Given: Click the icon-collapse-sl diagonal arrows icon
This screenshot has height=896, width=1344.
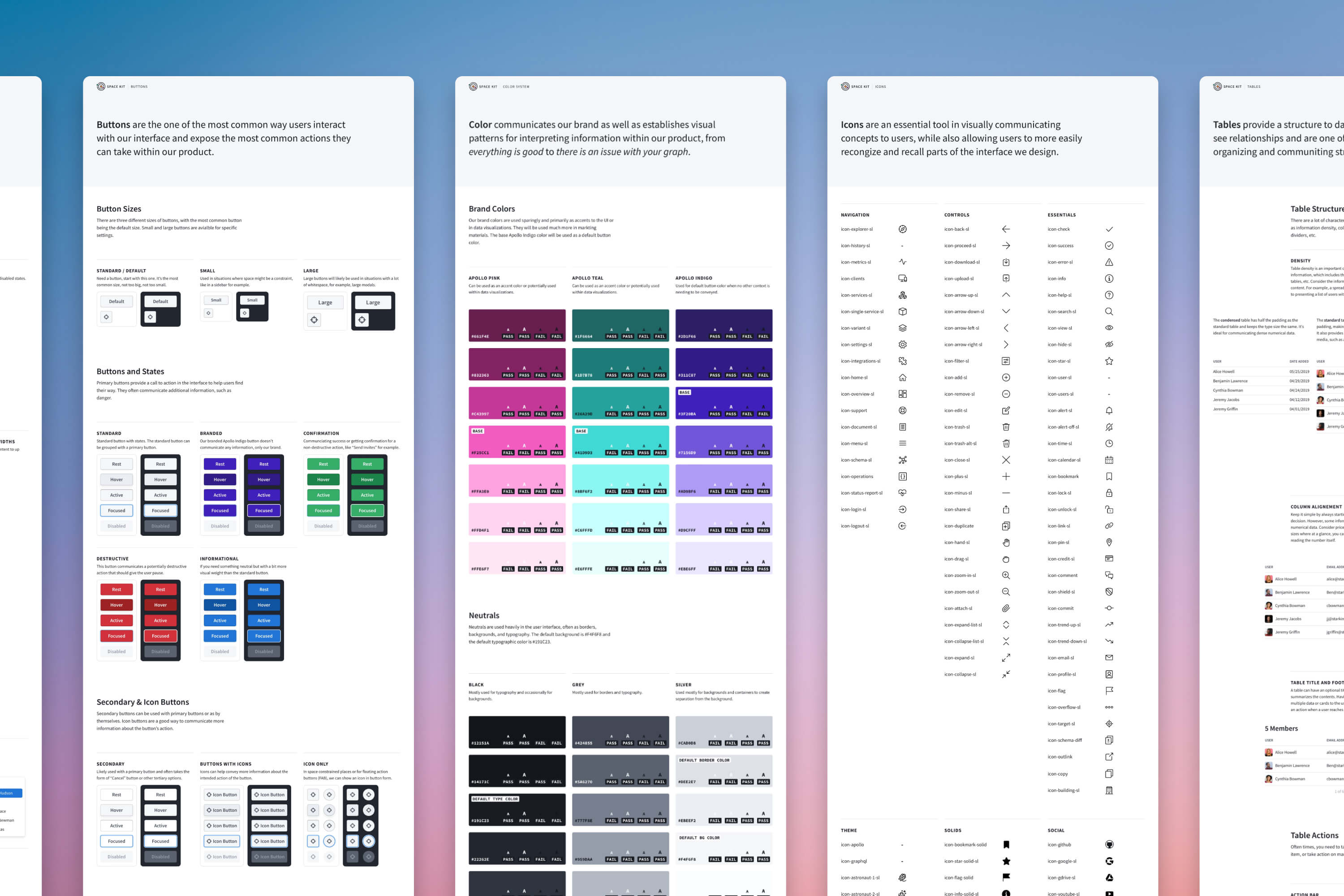Looking at the screenshot, I should tap(1006, 674).
